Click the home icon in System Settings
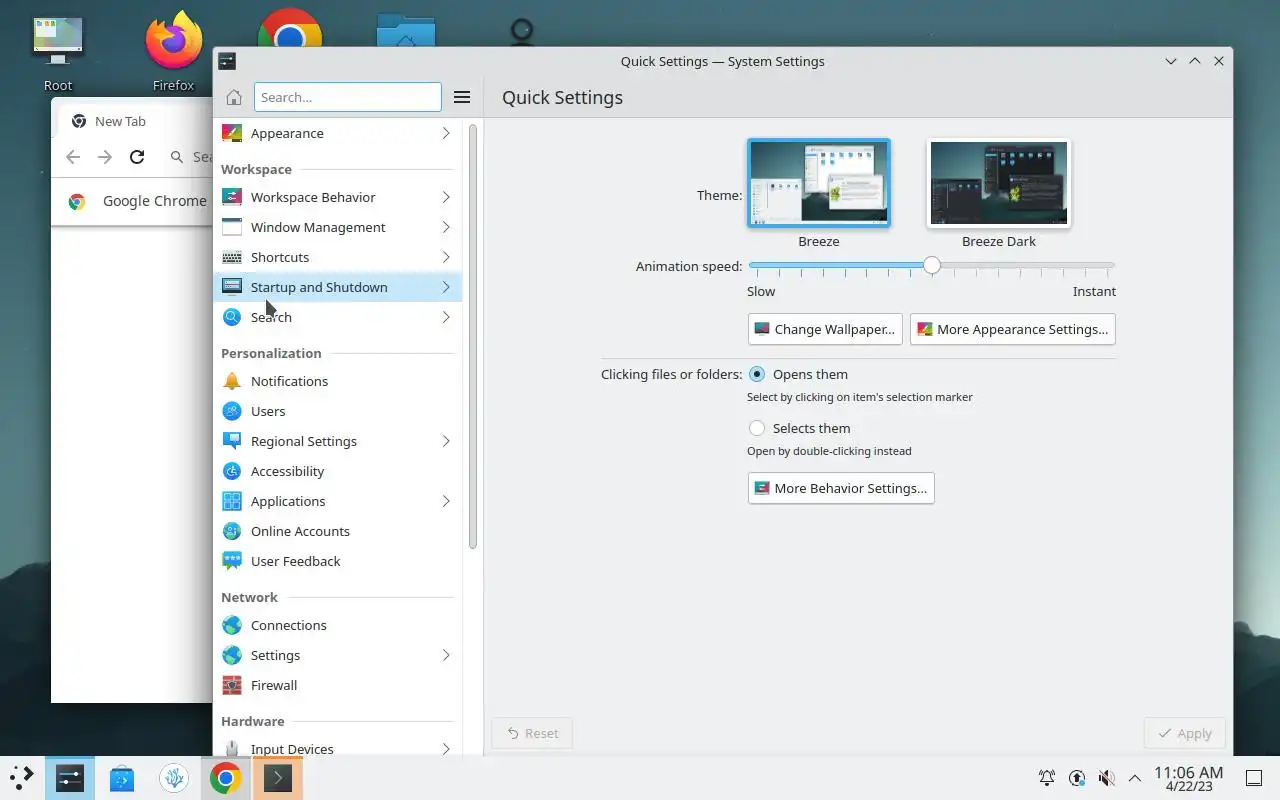 coord(233,97)
